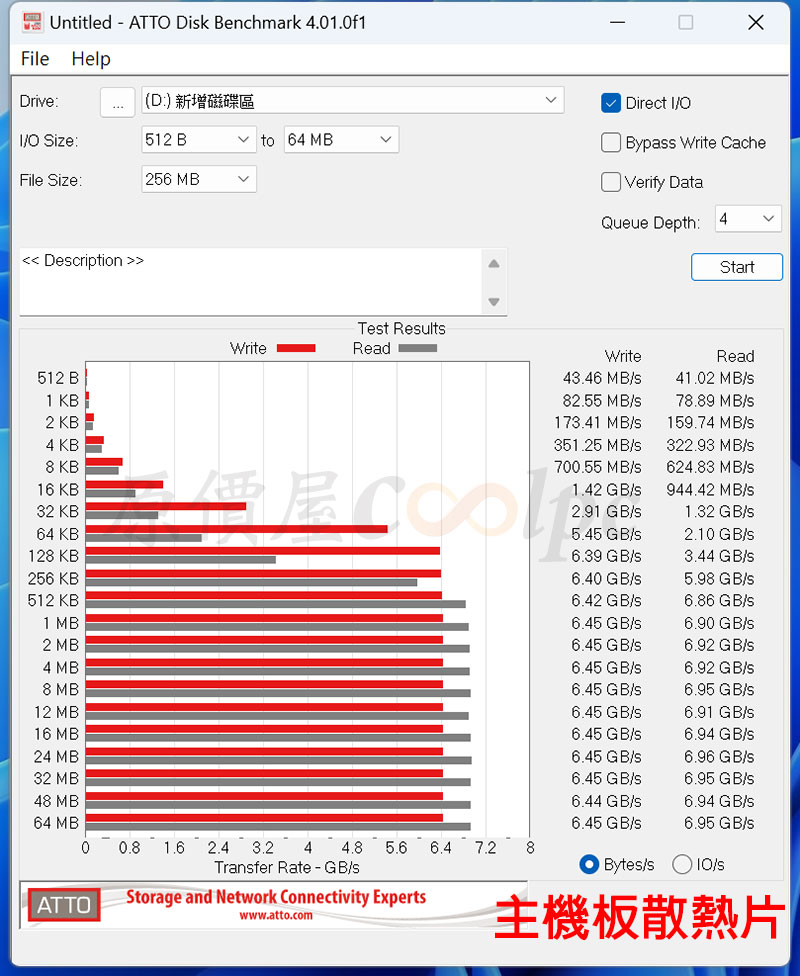Image resolution: width=800 pixels, height=976 pixels.
Task: Click inside the Description text box
Action: click(251, 282)
